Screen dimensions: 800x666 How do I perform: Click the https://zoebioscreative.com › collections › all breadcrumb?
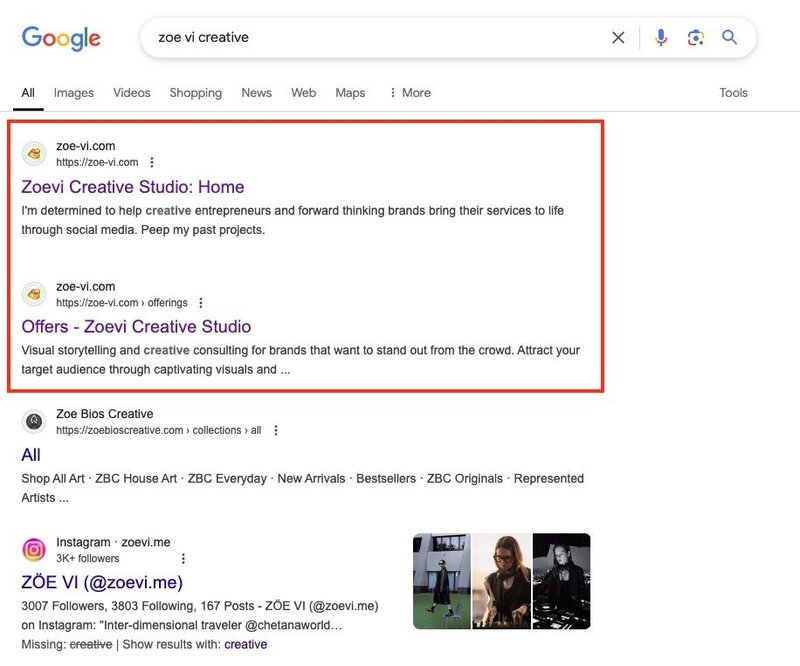159,430
